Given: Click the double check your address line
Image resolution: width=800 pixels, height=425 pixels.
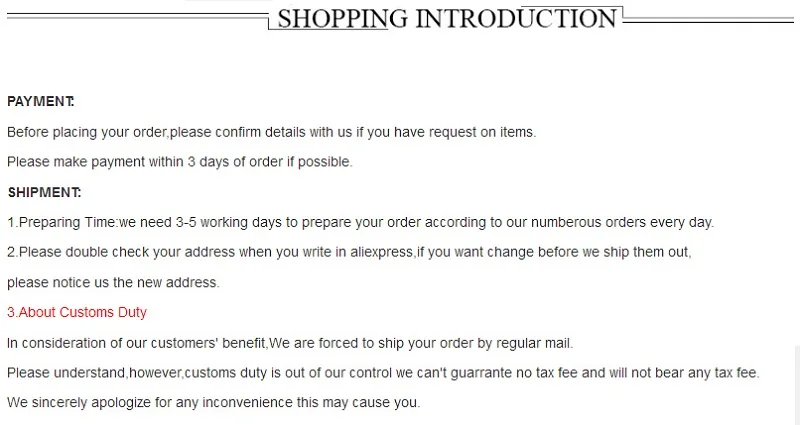Looking at the screenshot, I should click(x=349, y=252).
